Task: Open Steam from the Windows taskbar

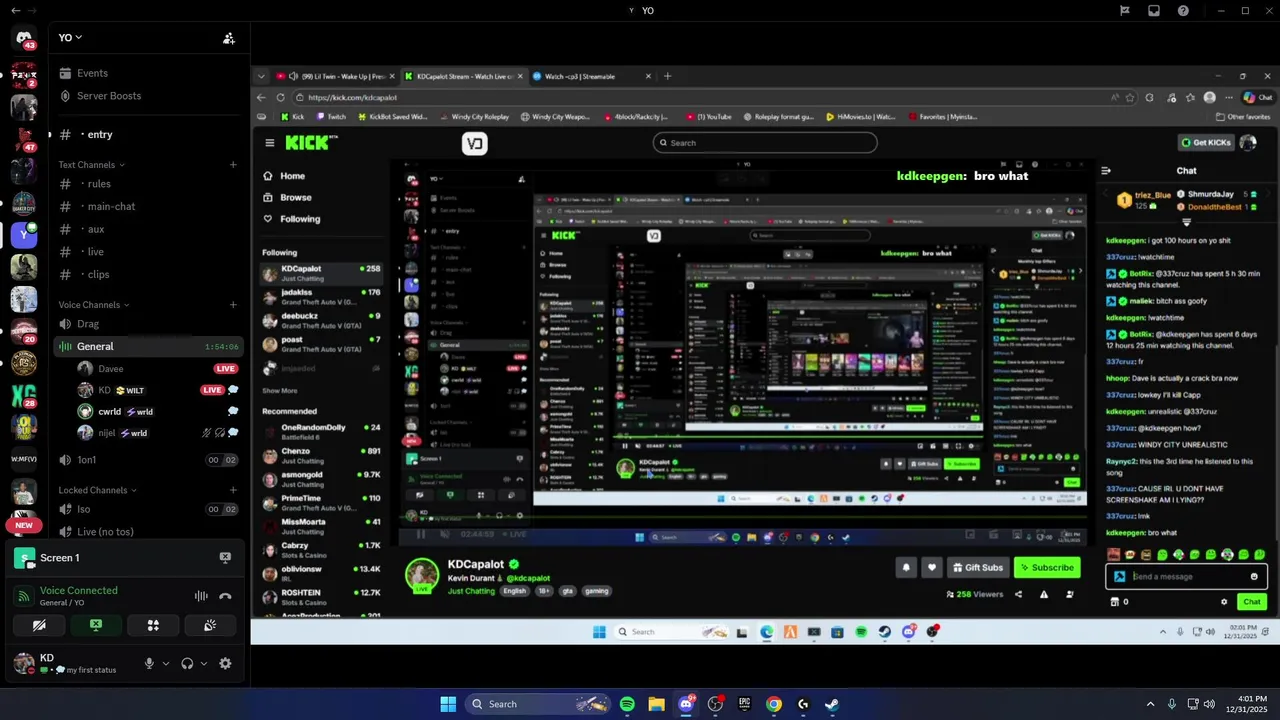Action: coord(832,704)
